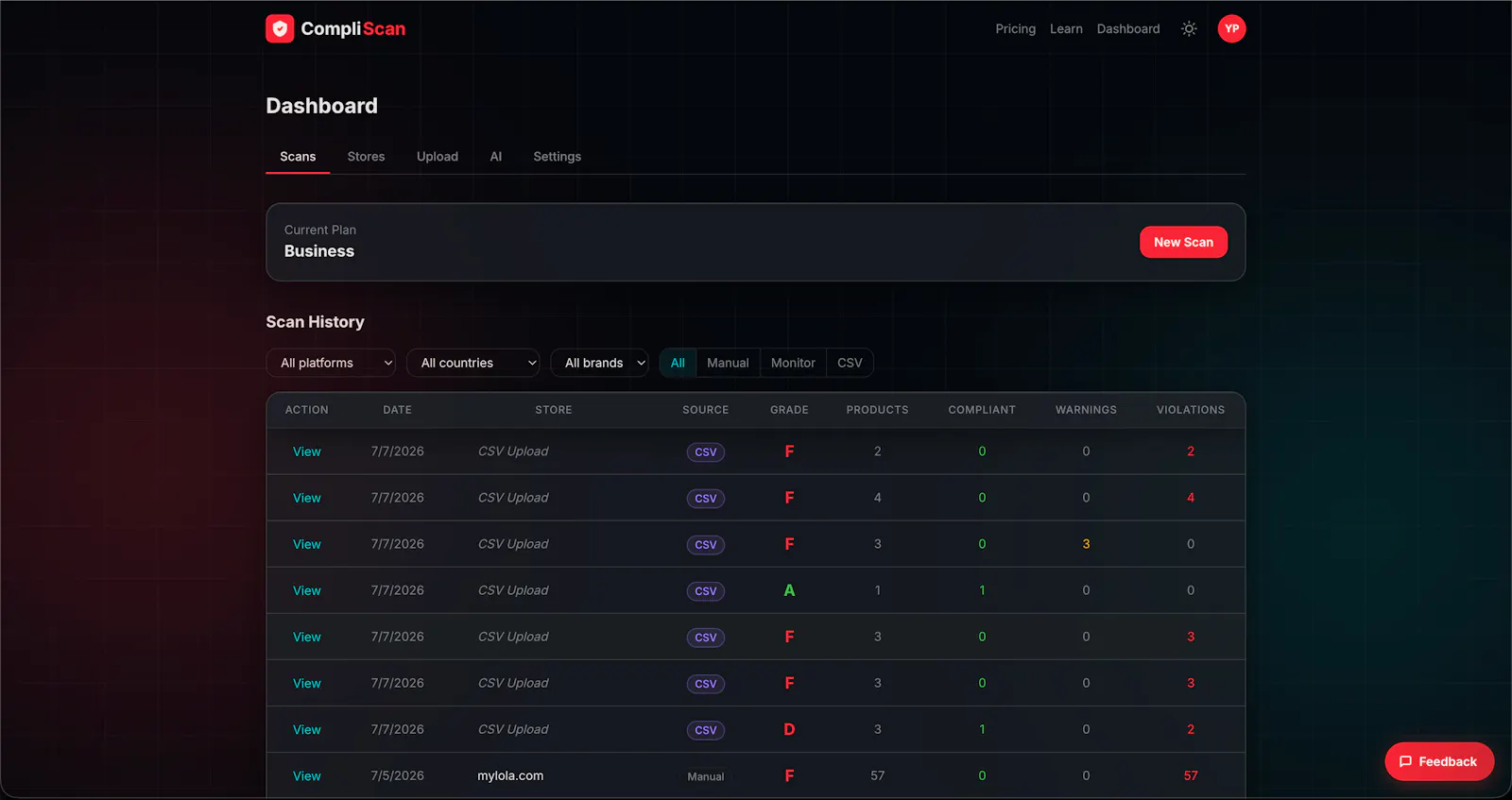Screen dimensions: 1512x800
Task: Click the VIOLATIONS column header
Action: 1191,410
